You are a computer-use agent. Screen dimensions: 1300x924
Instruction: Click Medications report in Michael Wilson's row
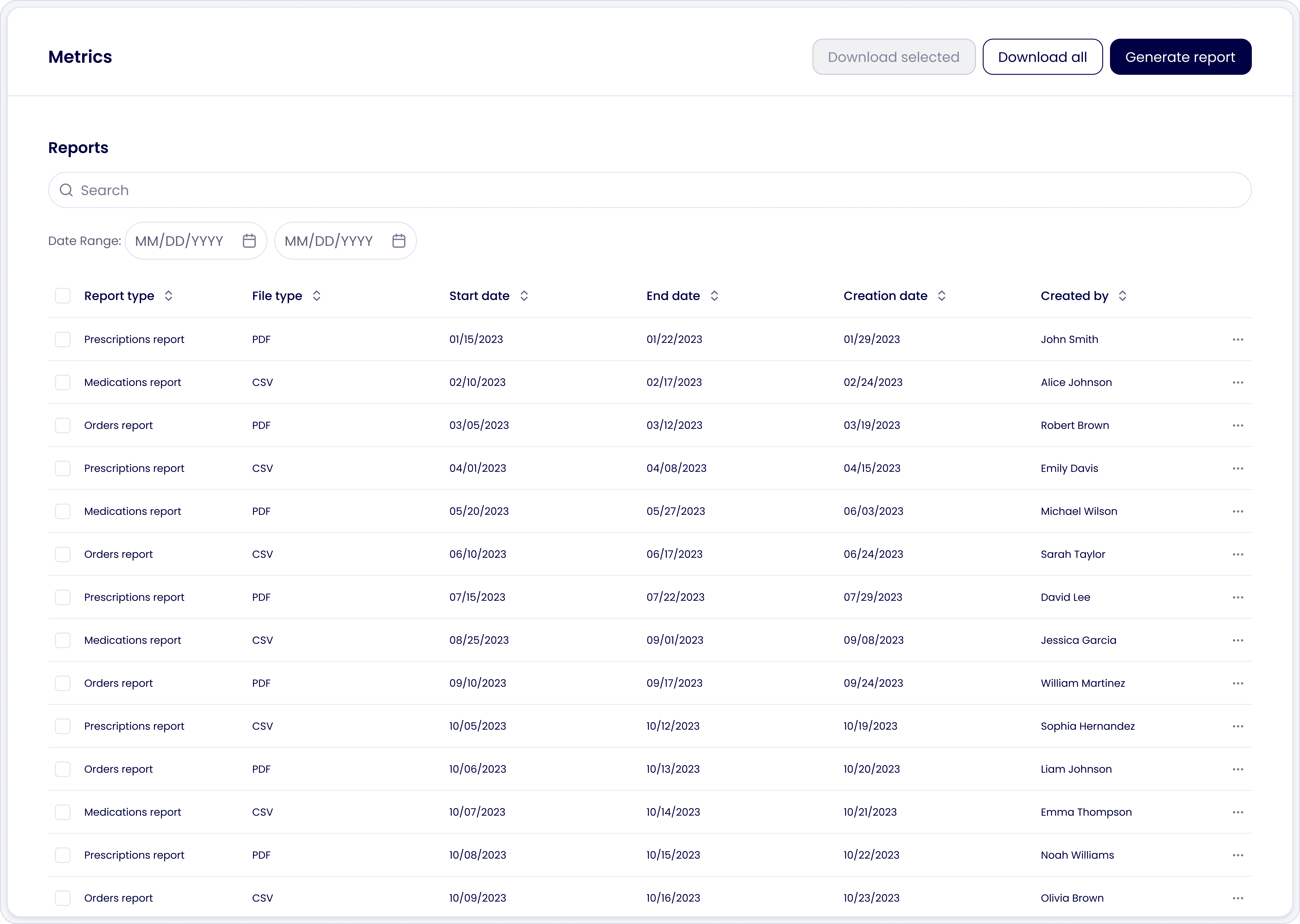pyautogui.click(x=133, y=511)
